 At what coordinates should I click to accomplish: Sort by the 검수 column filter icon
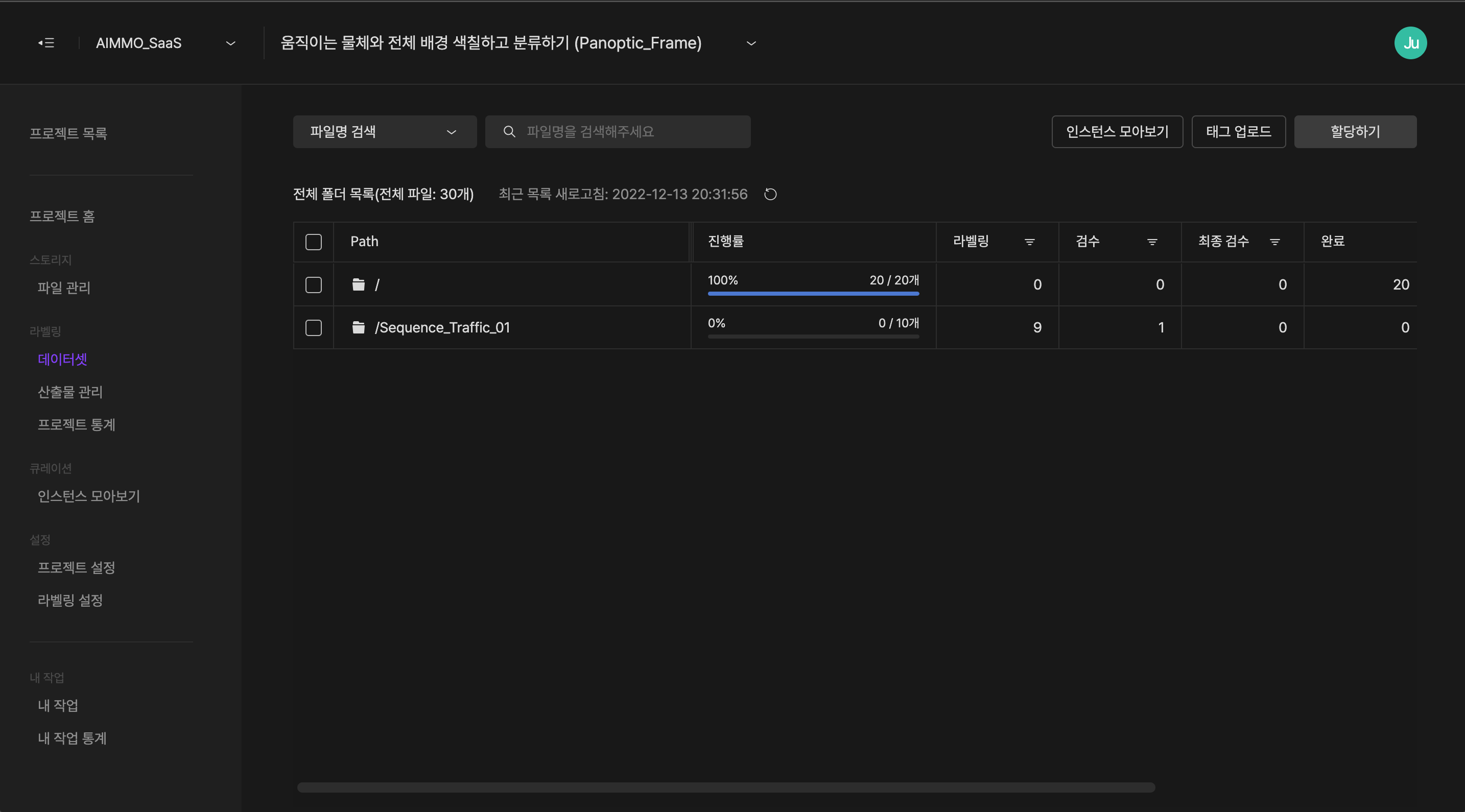1152,242
